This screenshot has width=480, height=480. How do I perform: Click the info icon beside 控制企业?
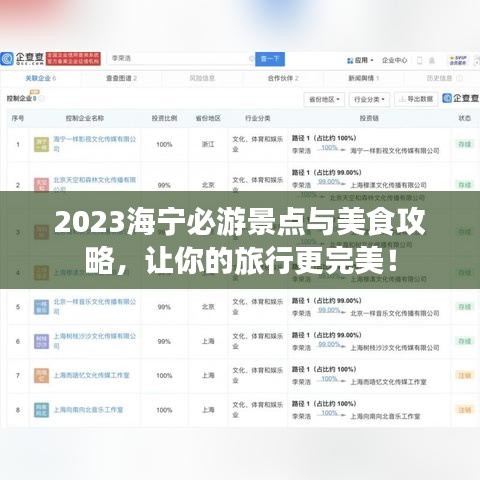click(x=42, y=98)
